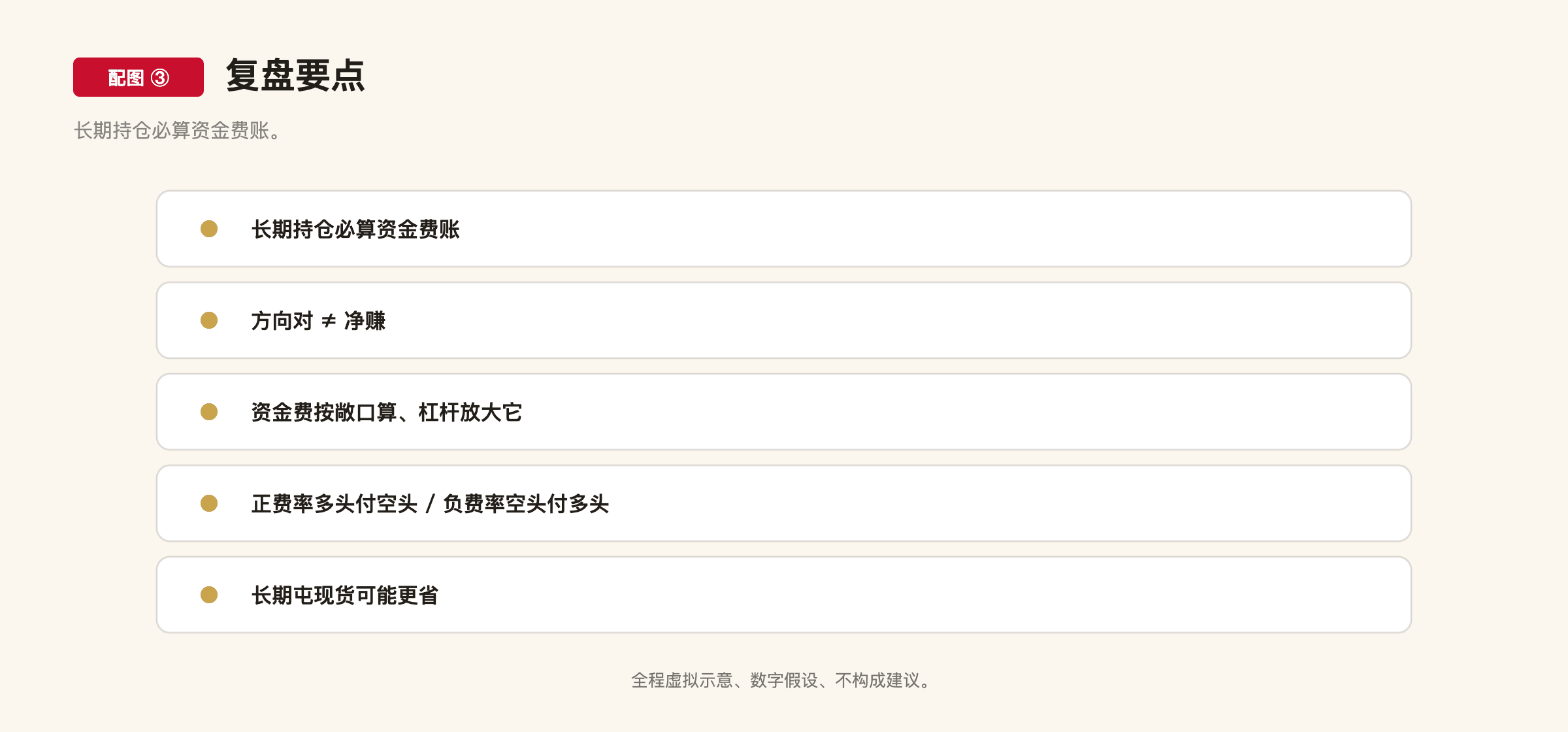Select the card 正费率多头付空头 / 负费率空头付多头
Screen dimensions: 1568x732
[x=784, y=503]
